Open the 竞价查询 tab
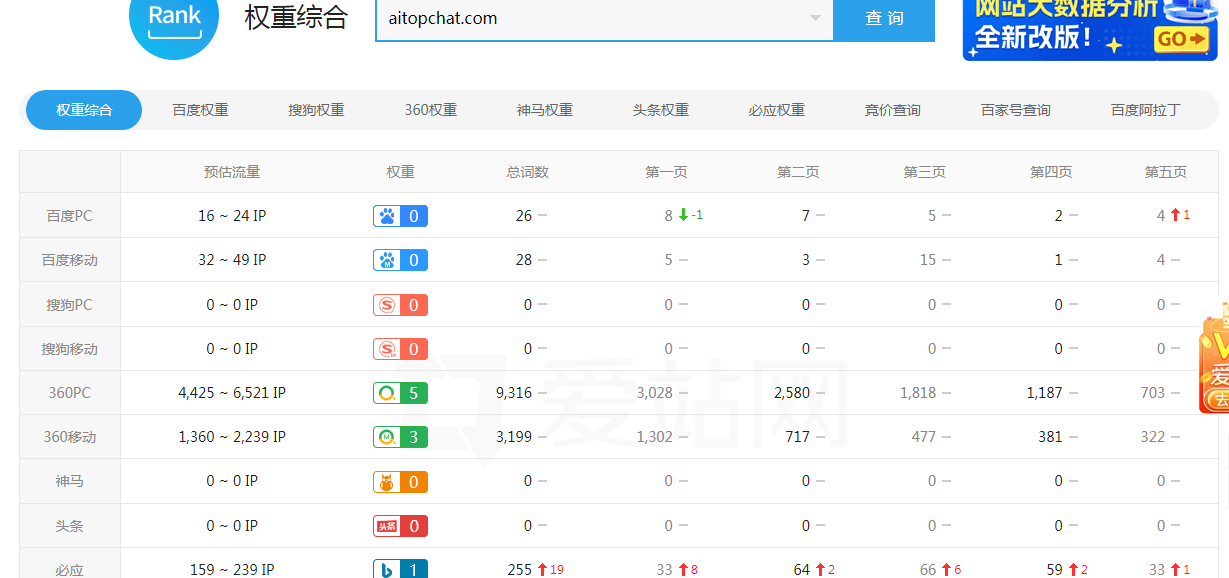 (893, 110)
